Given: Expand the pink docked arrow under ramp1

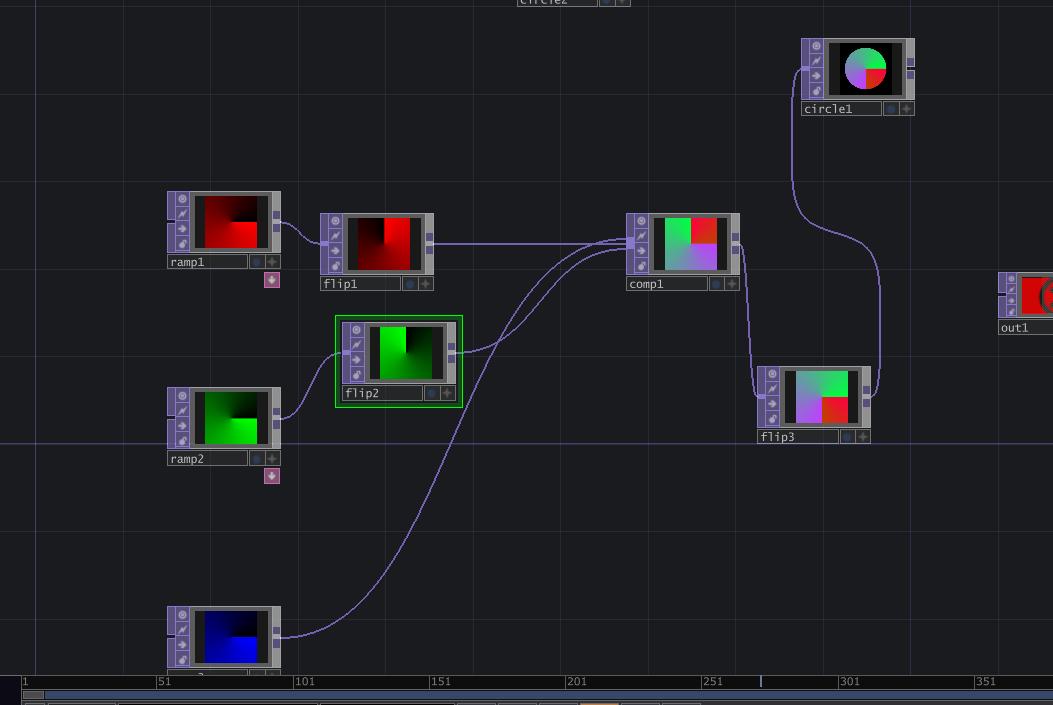Looking at the screenshot, I should pos(271,280).
